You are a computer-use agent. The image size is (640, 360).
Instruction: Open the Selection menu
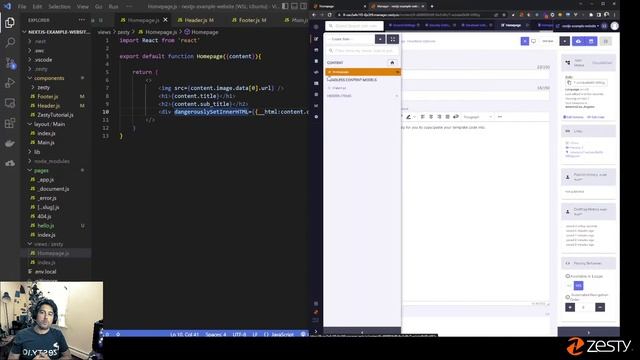coord(59,7)
